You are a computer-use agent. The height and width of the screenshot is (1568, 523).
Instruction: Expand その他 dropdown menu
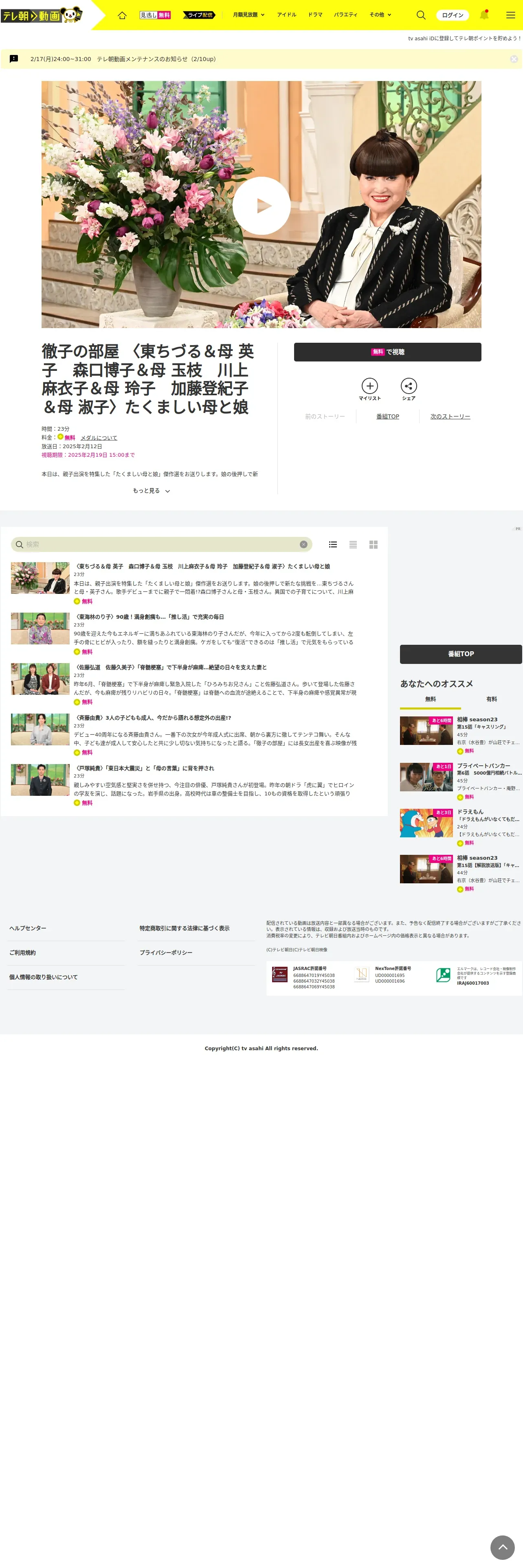(380, 15)
